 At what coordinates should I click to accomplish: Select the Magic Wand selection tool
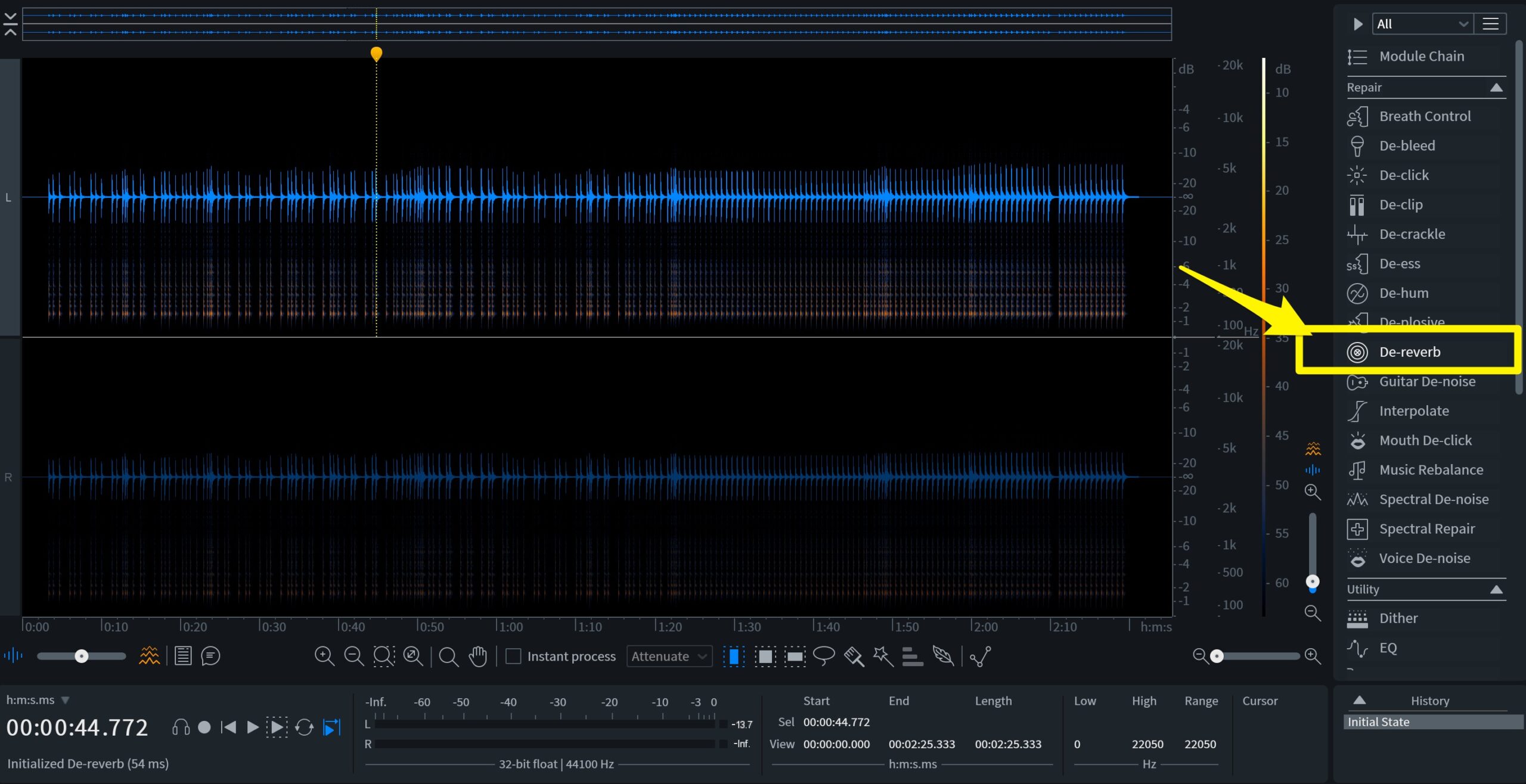[883, 656]
